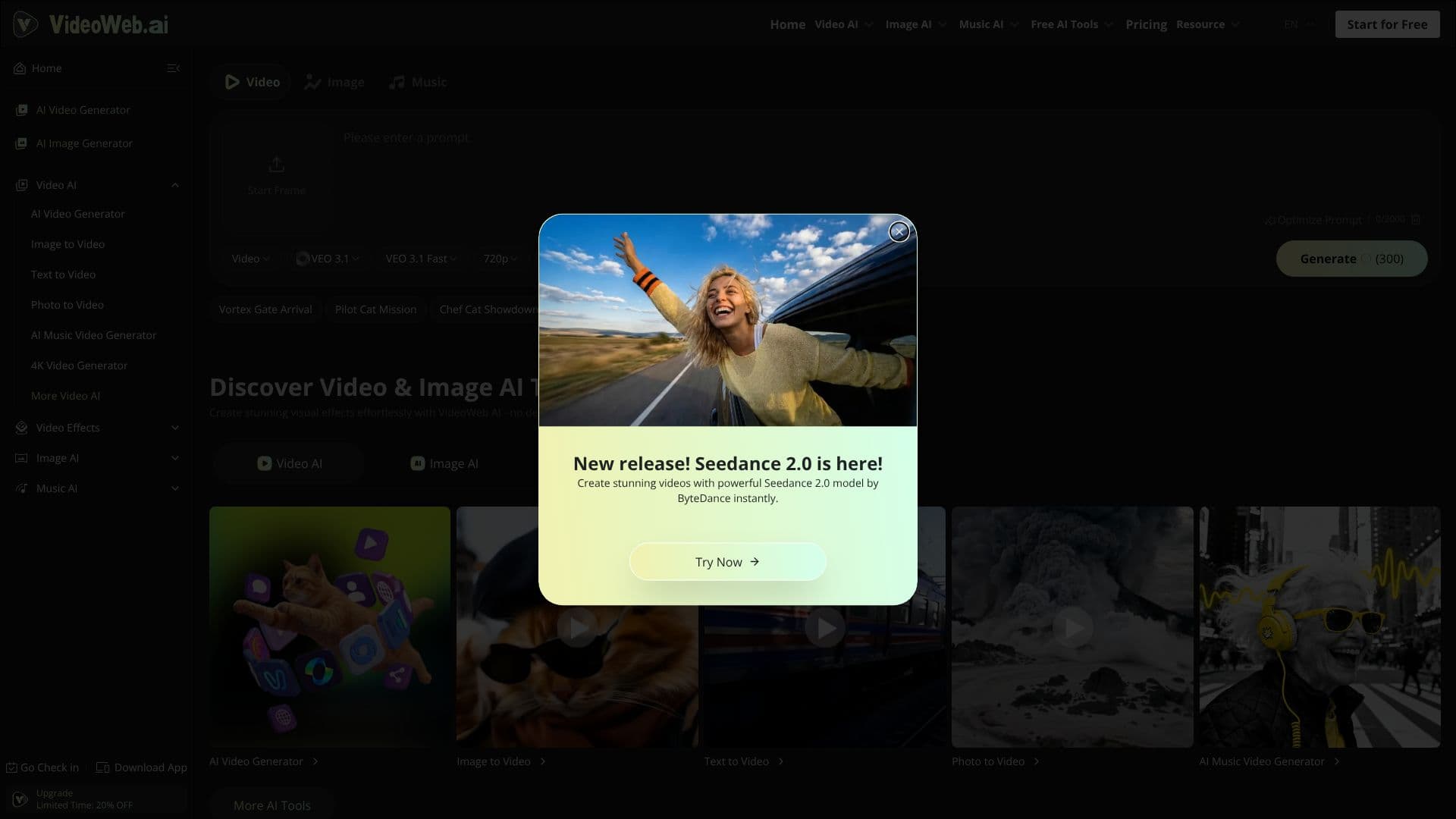Open 4K Video Generator in sidebar

79,366
